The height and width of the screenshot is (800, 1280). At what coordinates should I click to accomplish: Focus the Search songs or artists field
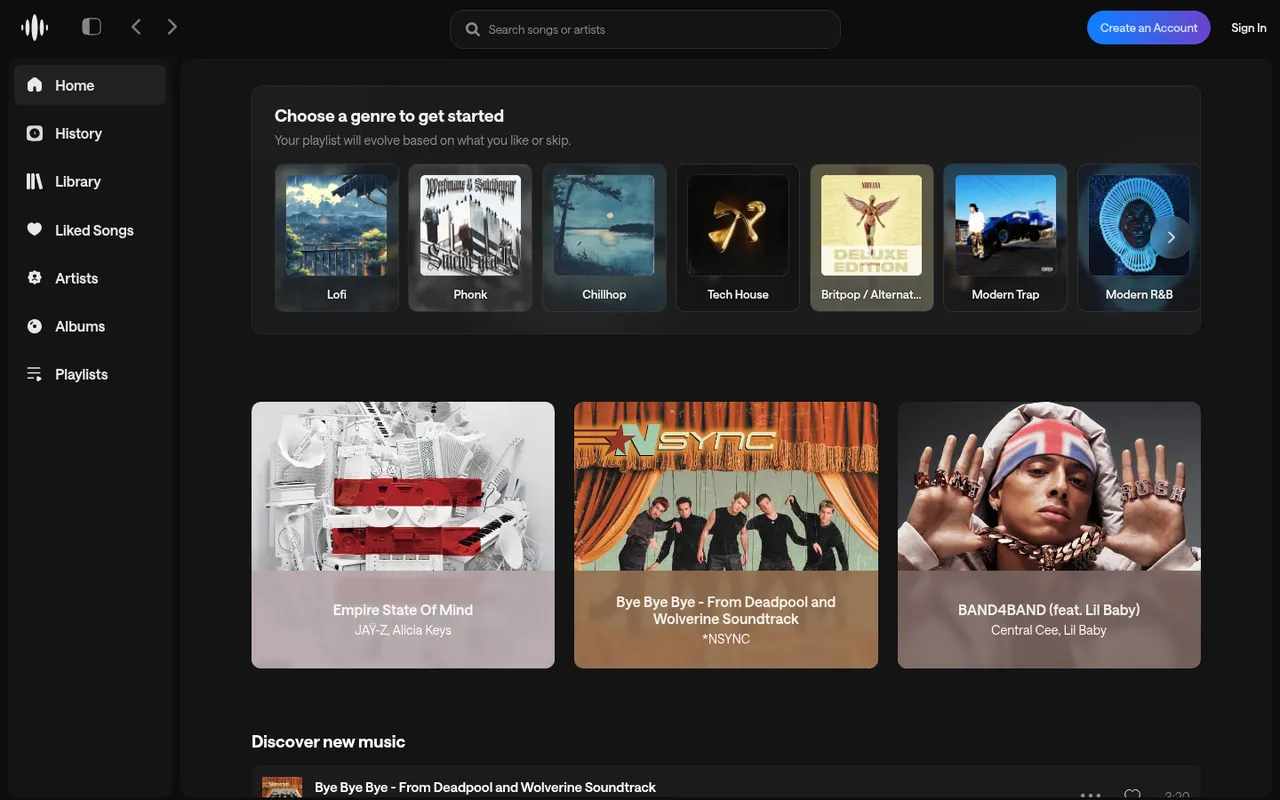click(x=645, y=29)
